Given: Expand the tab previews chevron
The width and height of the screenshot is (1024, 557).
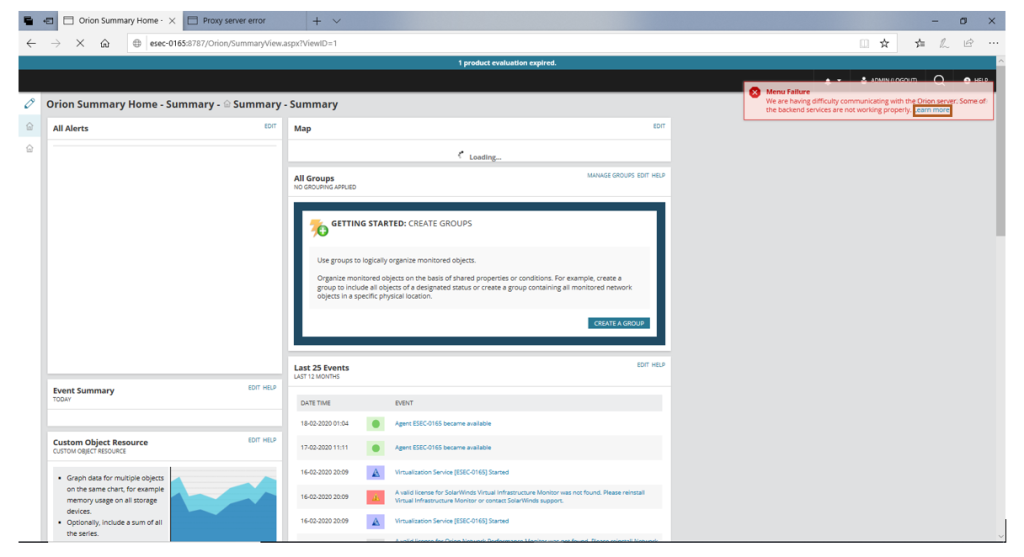Looking at the screenshot, I should point(336,21).
